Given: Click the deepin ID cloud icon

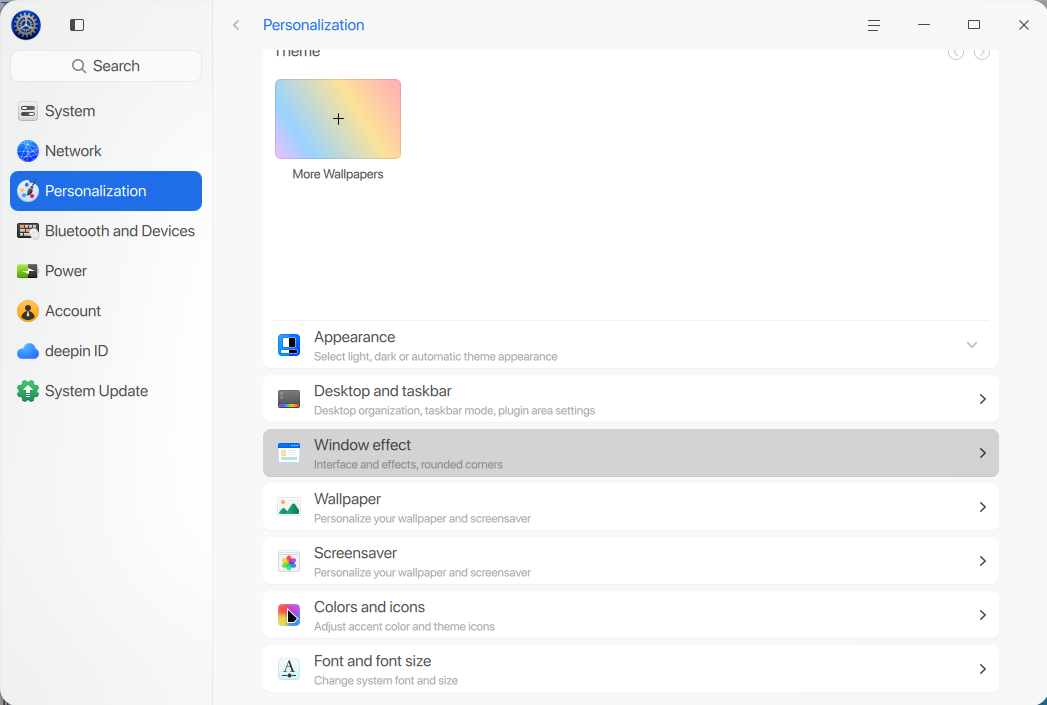Looking at the screenshot, I should pyautogui.click(x=27, y=351).
